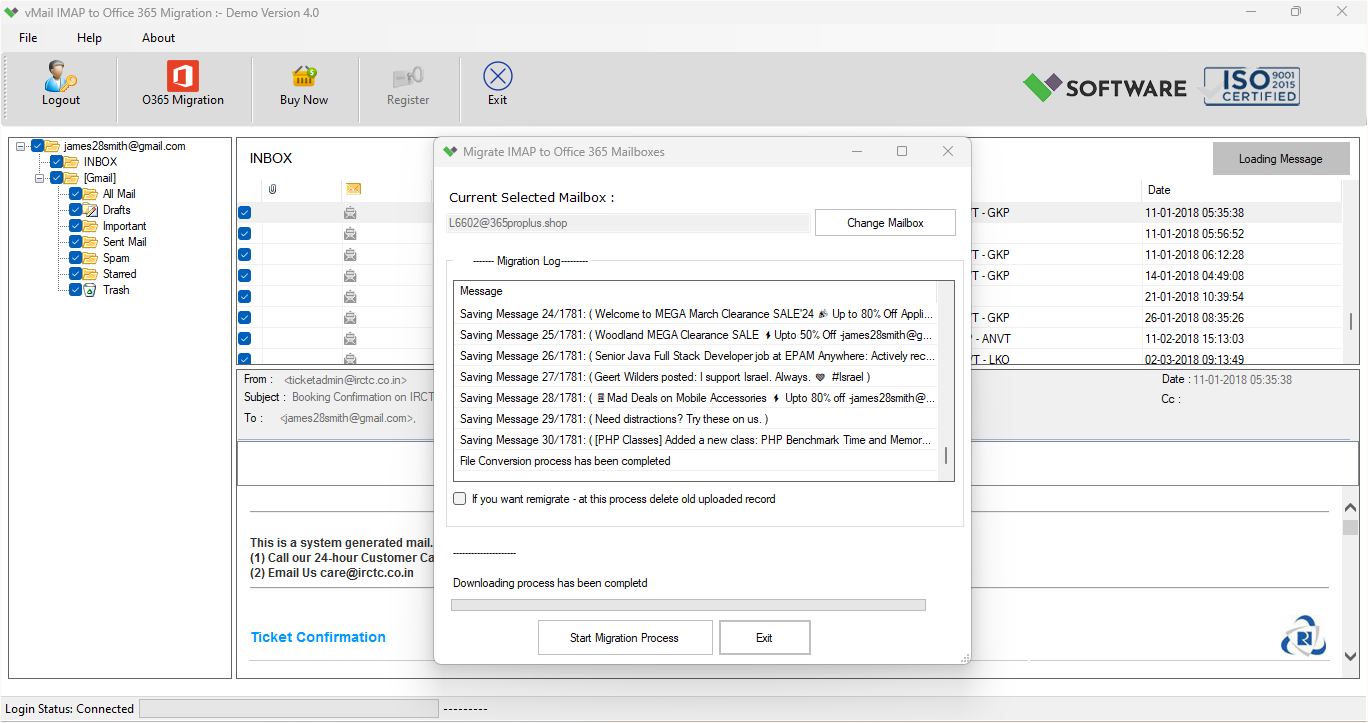Click the Drafts pencil folder icon
Image resolution: width=1368 pixels, height=723 pixels.
pyautogui.click(x=90, y=210)
